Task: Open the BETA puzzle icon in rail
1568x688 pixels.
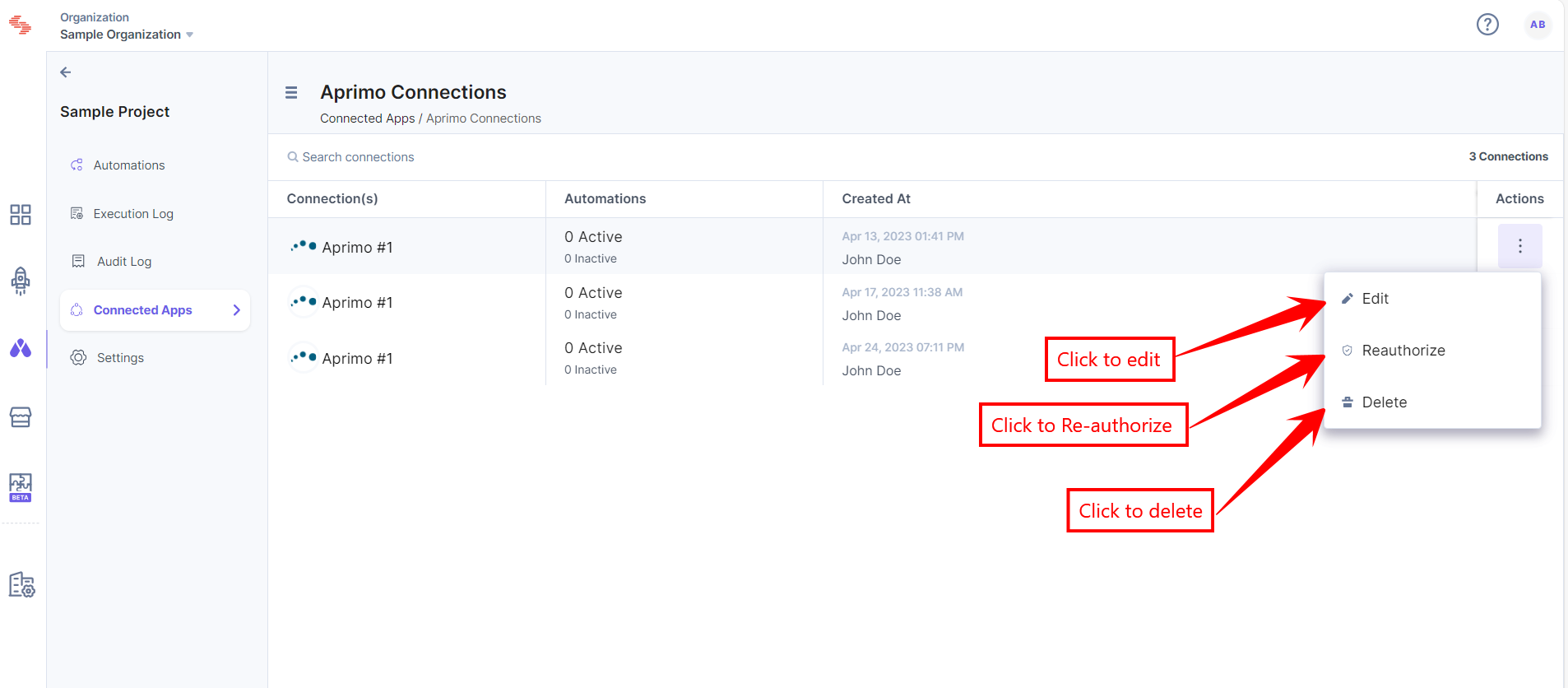Action: click(21, 487)
